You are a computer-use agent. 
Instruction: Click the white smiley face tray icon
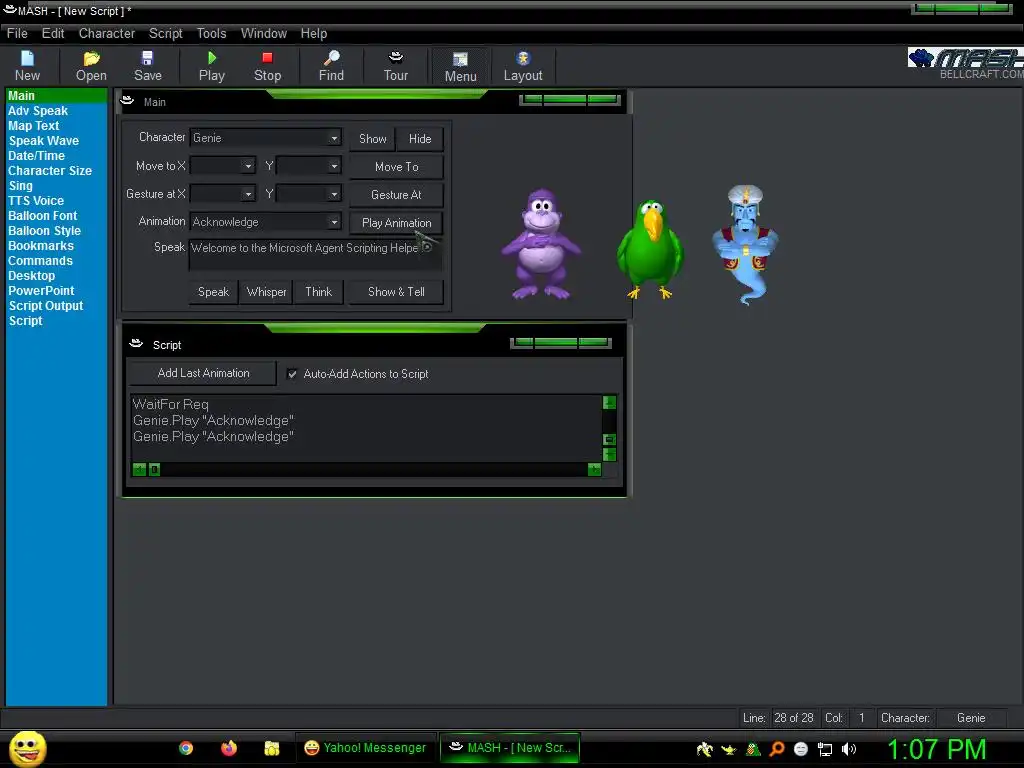coord(801,749)
